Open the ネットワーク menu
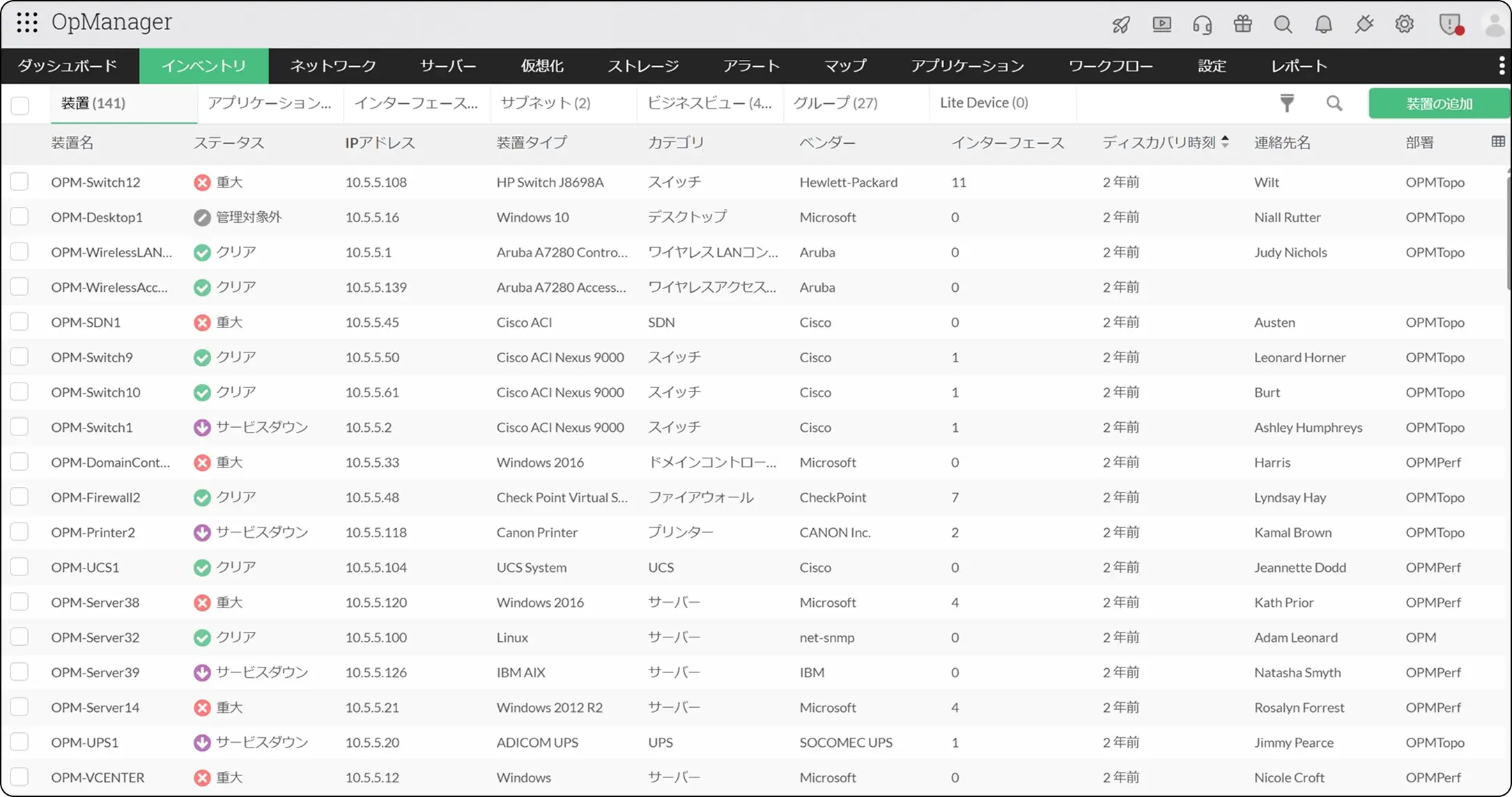Viewport: 1512px width, 797px height. 333,66
